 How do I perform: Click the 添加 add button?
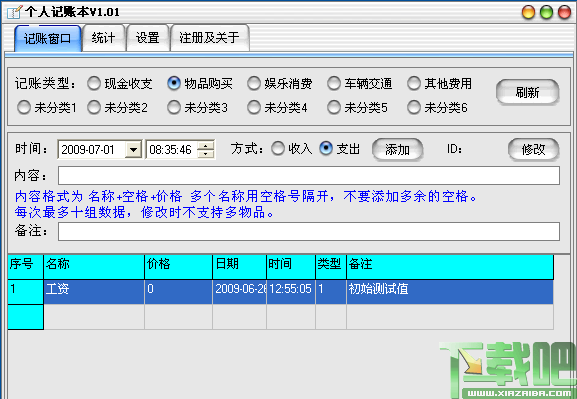[397, 149]
